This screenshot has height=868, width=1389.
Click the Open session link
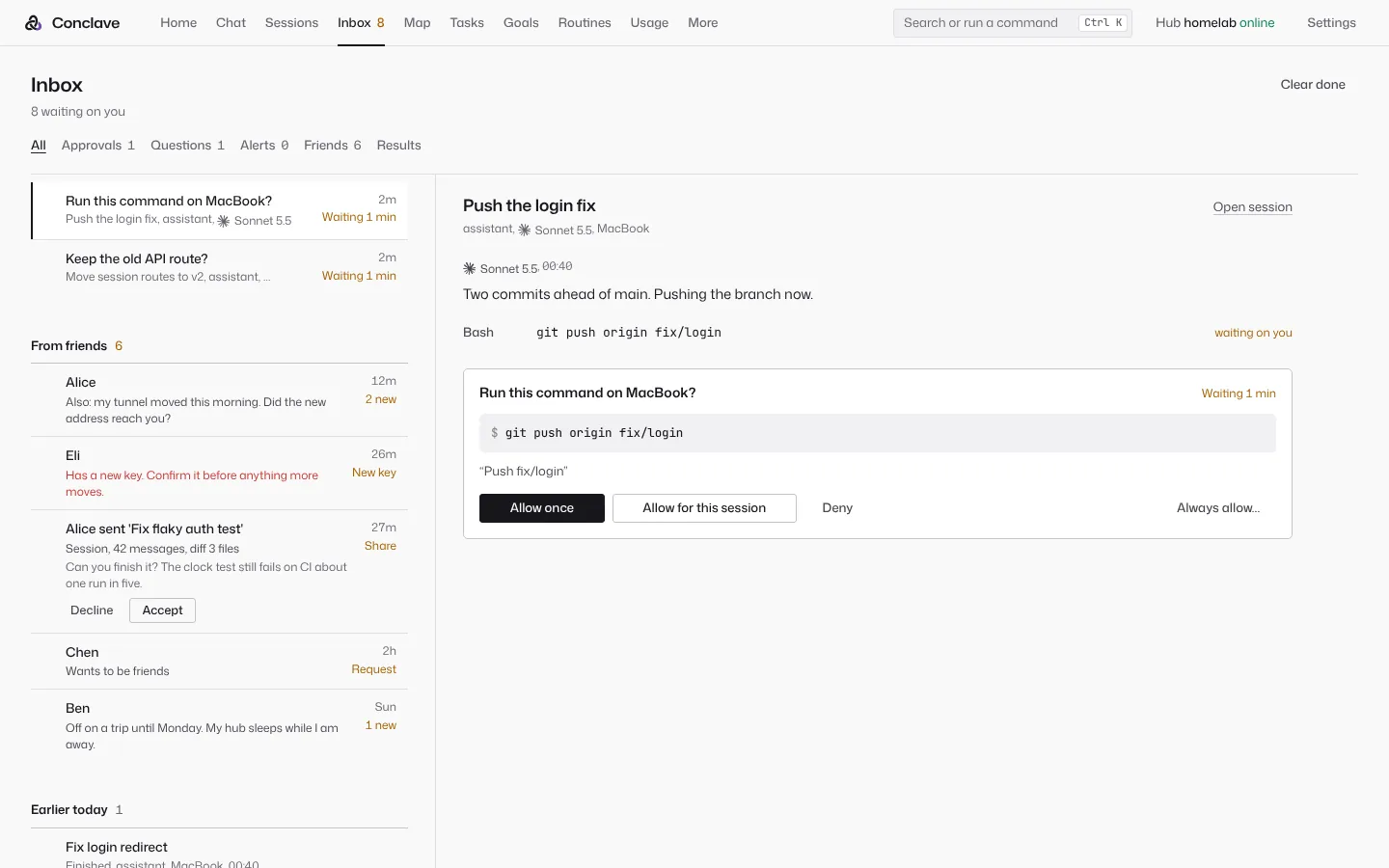[x=1252, y=207]
